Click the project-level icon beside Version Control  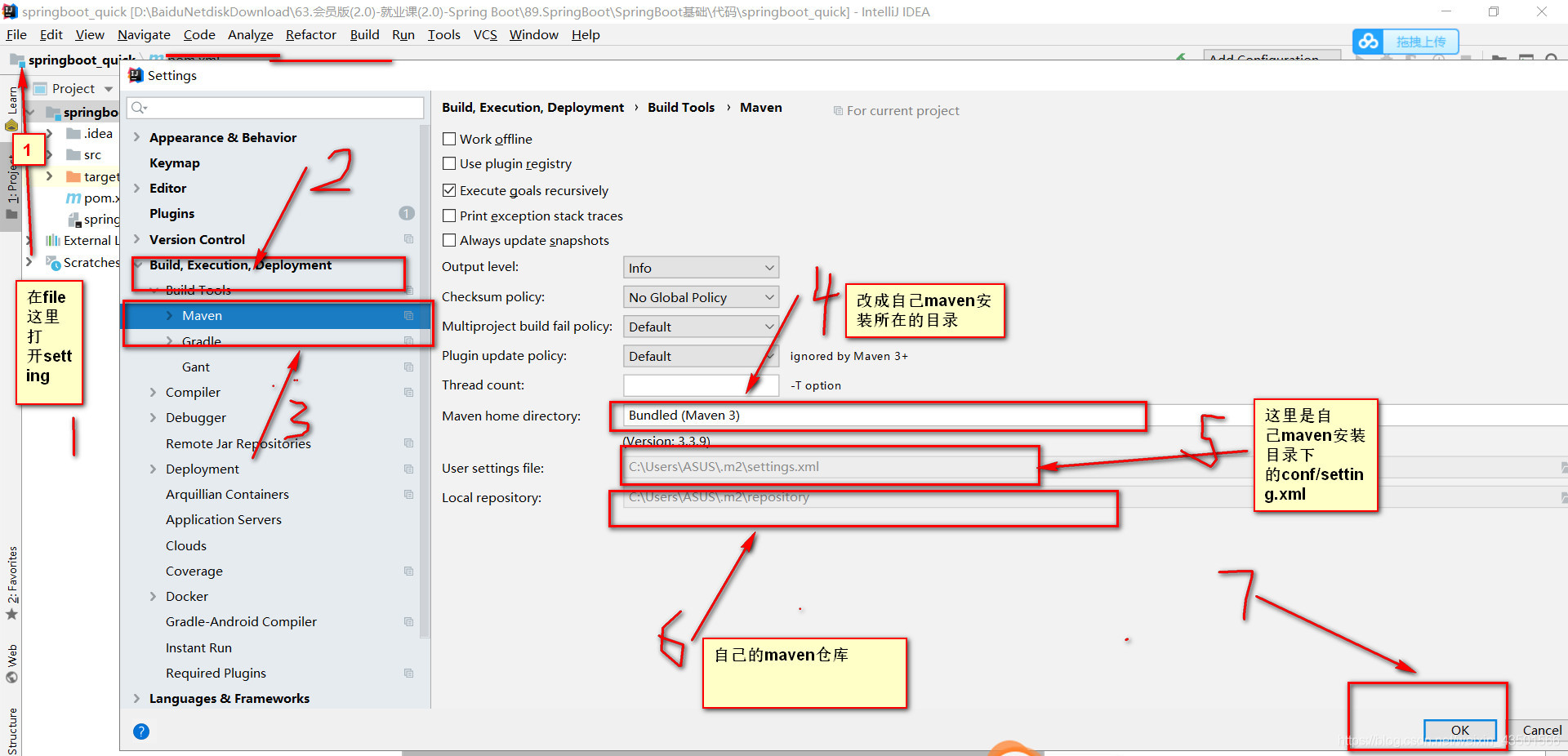(x=408, y=239)
